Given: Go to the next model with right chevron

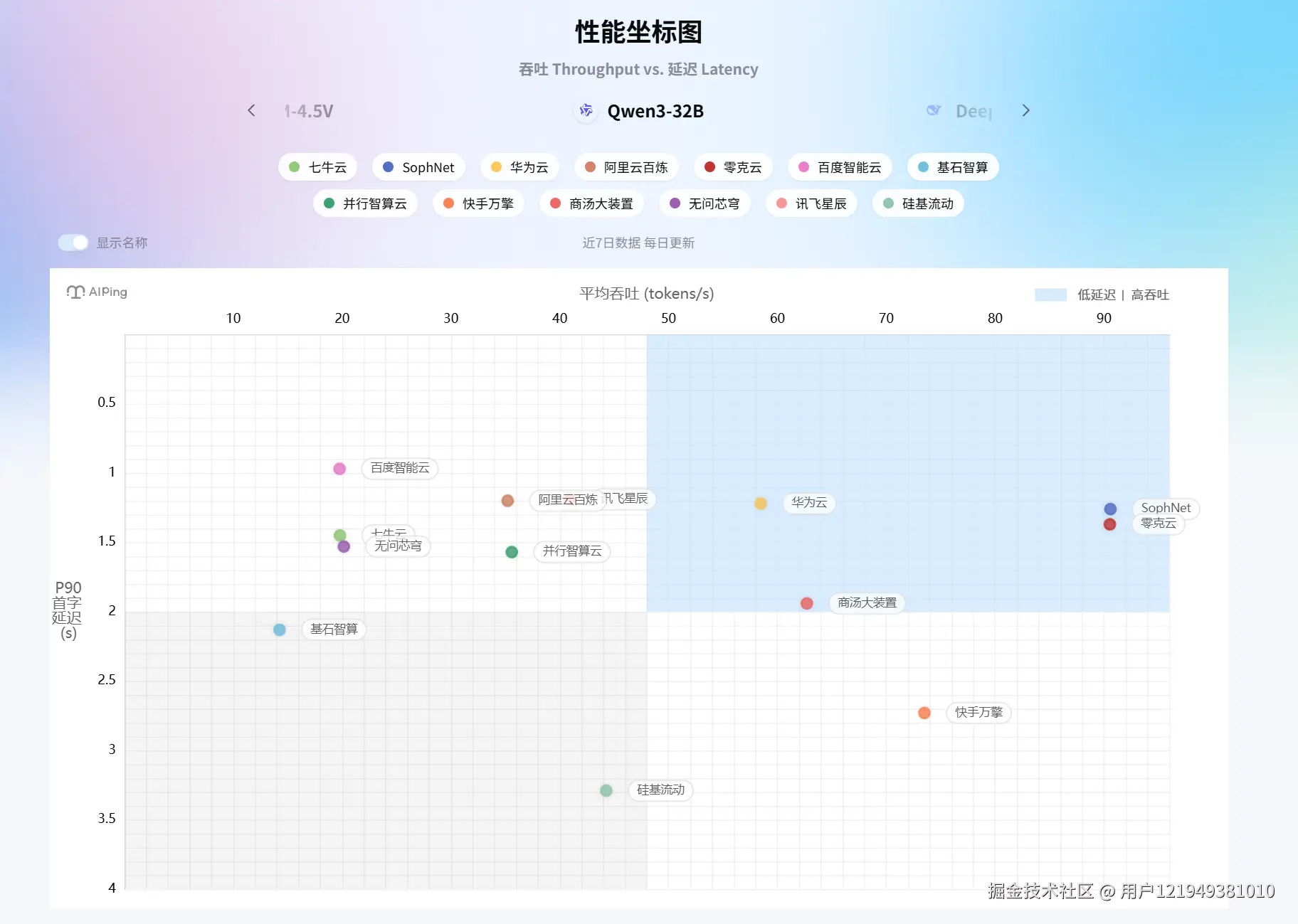Looking at the screenshot, I should [x=1025, y=110].
